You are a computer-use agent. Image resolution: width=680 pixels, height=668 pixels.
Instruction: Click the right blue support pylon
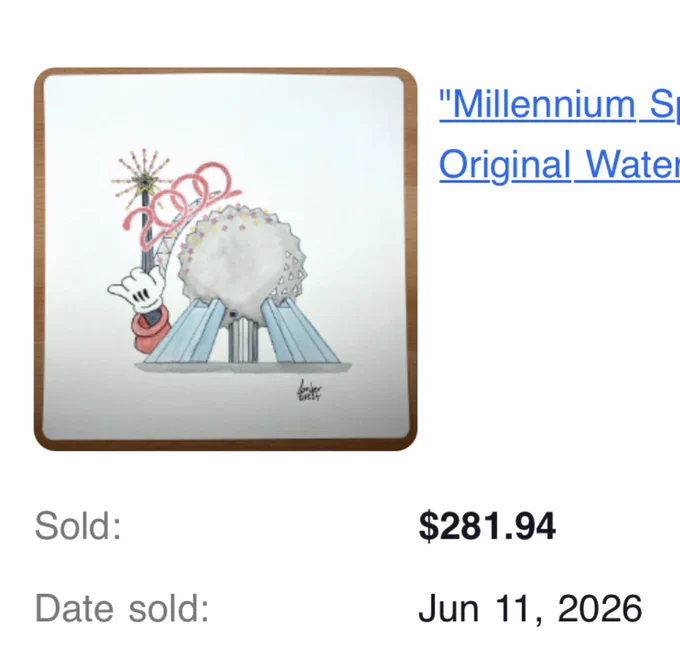(x=299, y=331)
